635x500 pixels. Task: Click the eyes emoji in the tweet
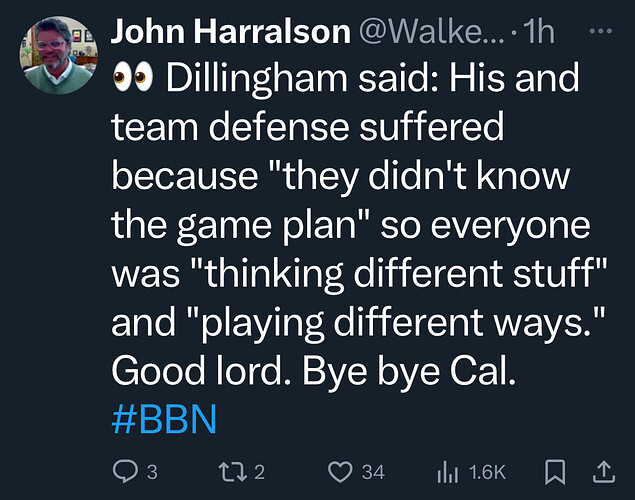click(132, 77)
